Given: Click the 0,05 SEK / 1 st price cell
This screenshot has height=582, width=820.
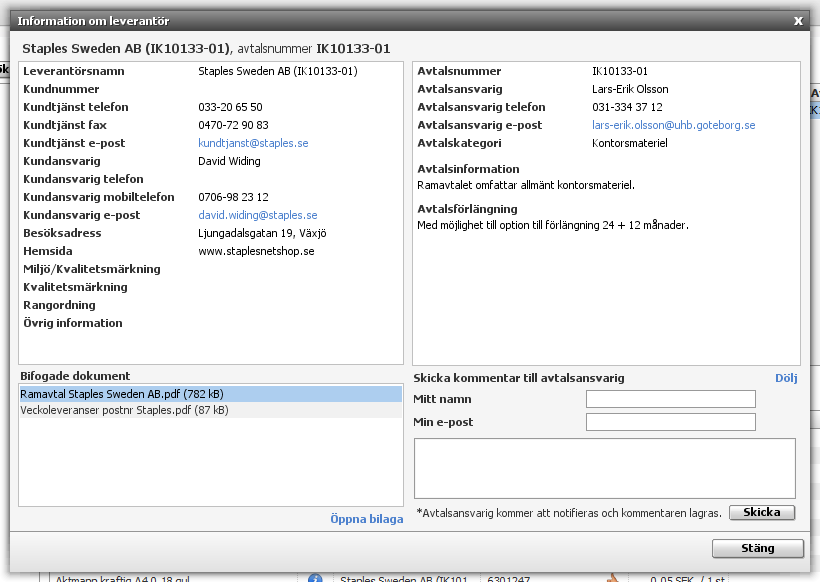Looking at the screenshot, I should click(x=688, y=578).
